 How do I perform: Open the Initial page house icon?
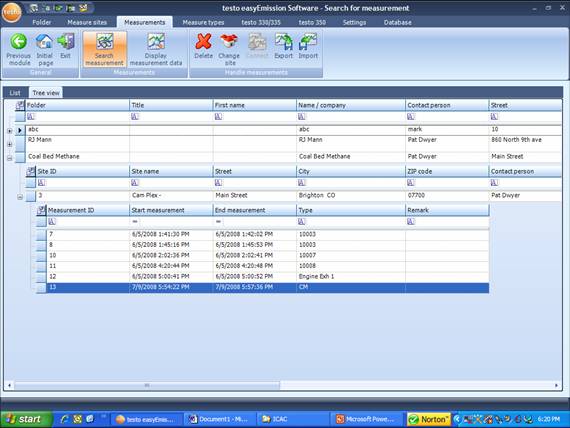point(44,41)
